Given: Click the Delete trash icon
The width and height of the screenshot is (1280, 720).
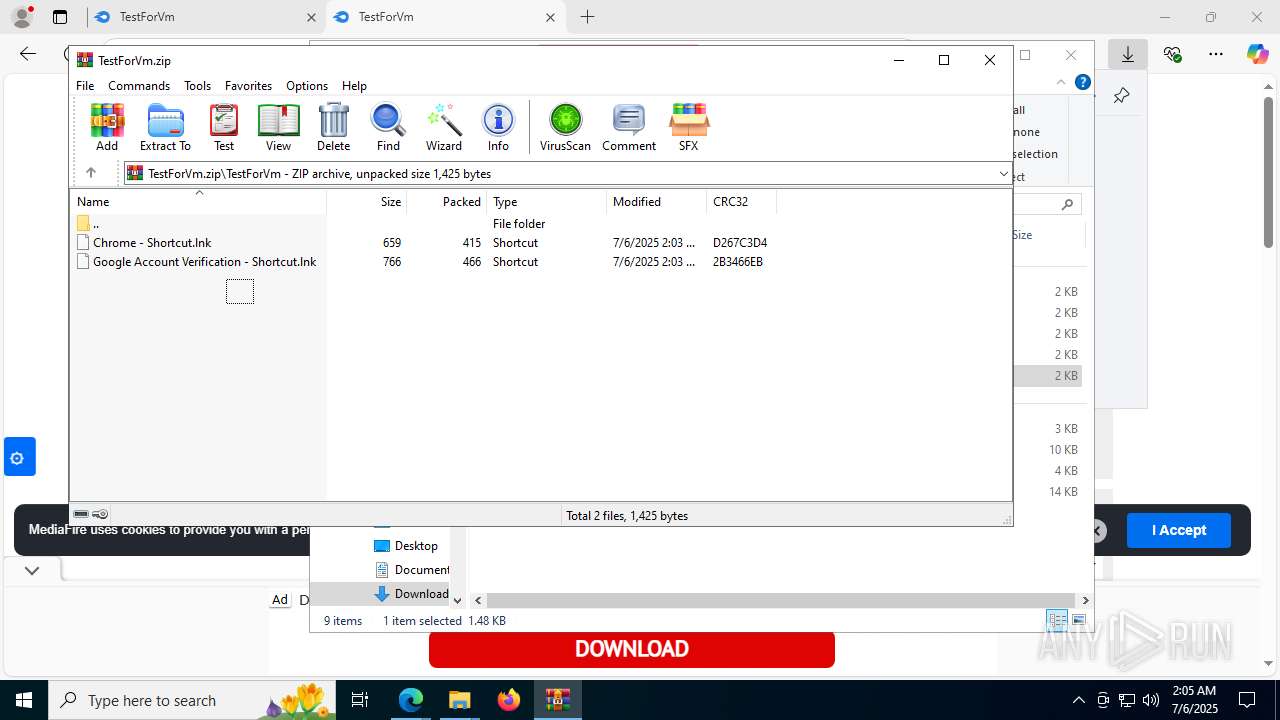Looking at the screenshot, I should click(333, 127).
